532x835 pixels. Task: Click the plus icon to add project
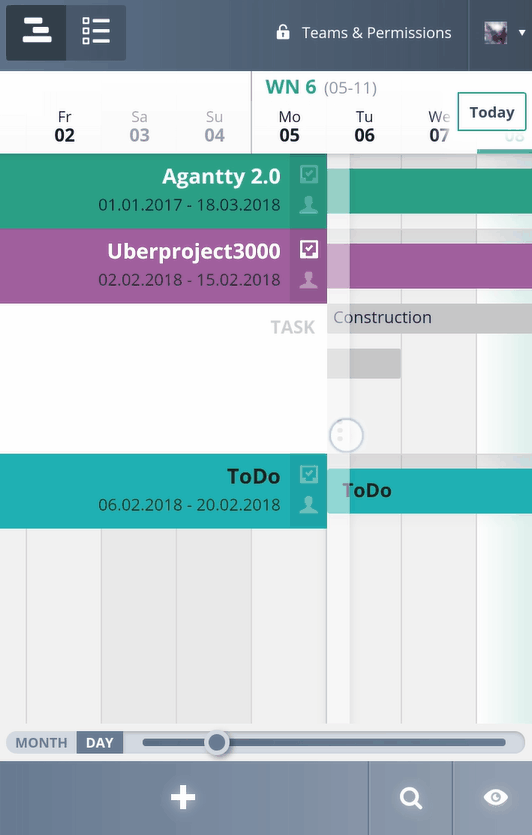(183, 797)
